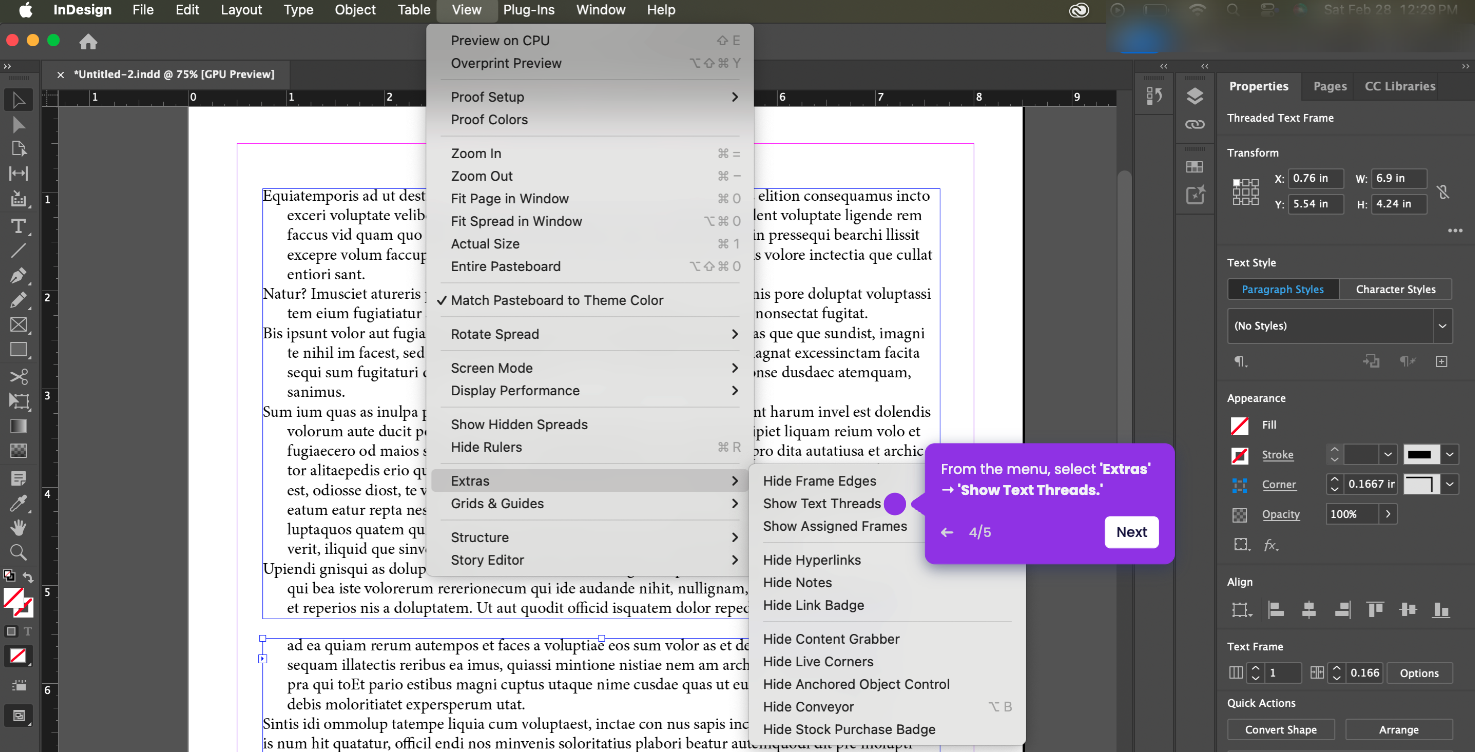The image size is (1475, 752).
Task: Click the Arrange button
Action: tap(1398, 730)
